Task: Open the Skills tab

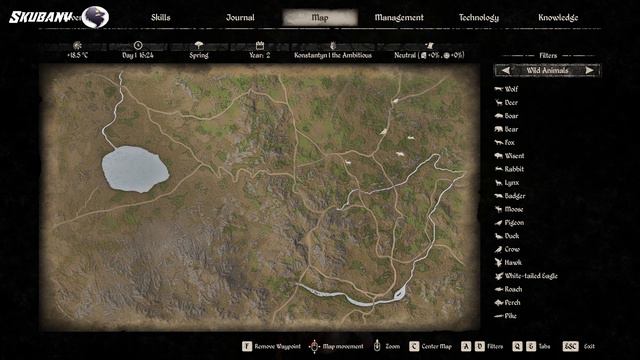Action: tap(160, 18)
